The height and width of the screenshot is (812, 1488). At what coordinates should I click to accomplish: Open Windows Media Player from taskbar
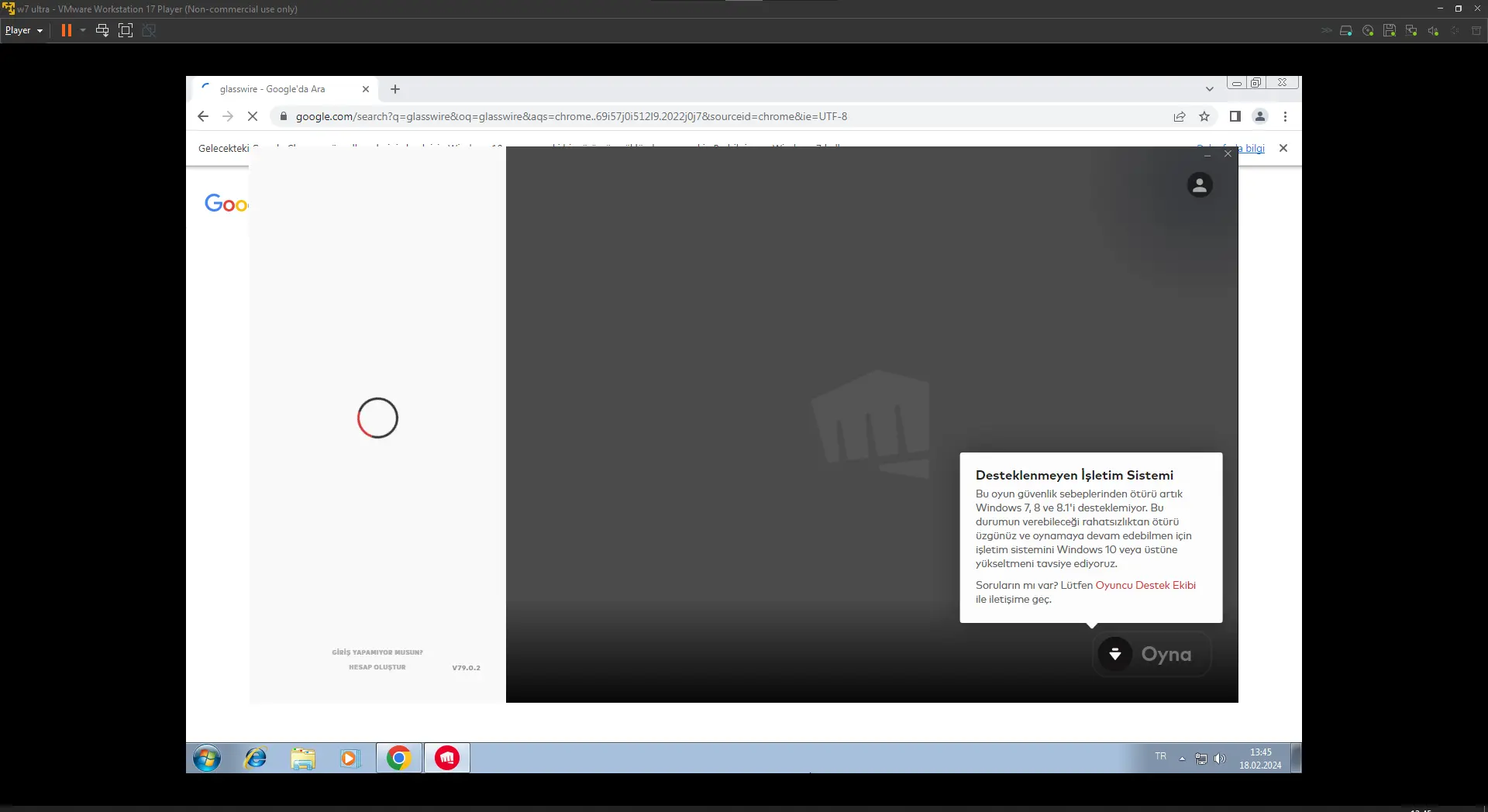(350, 758)
